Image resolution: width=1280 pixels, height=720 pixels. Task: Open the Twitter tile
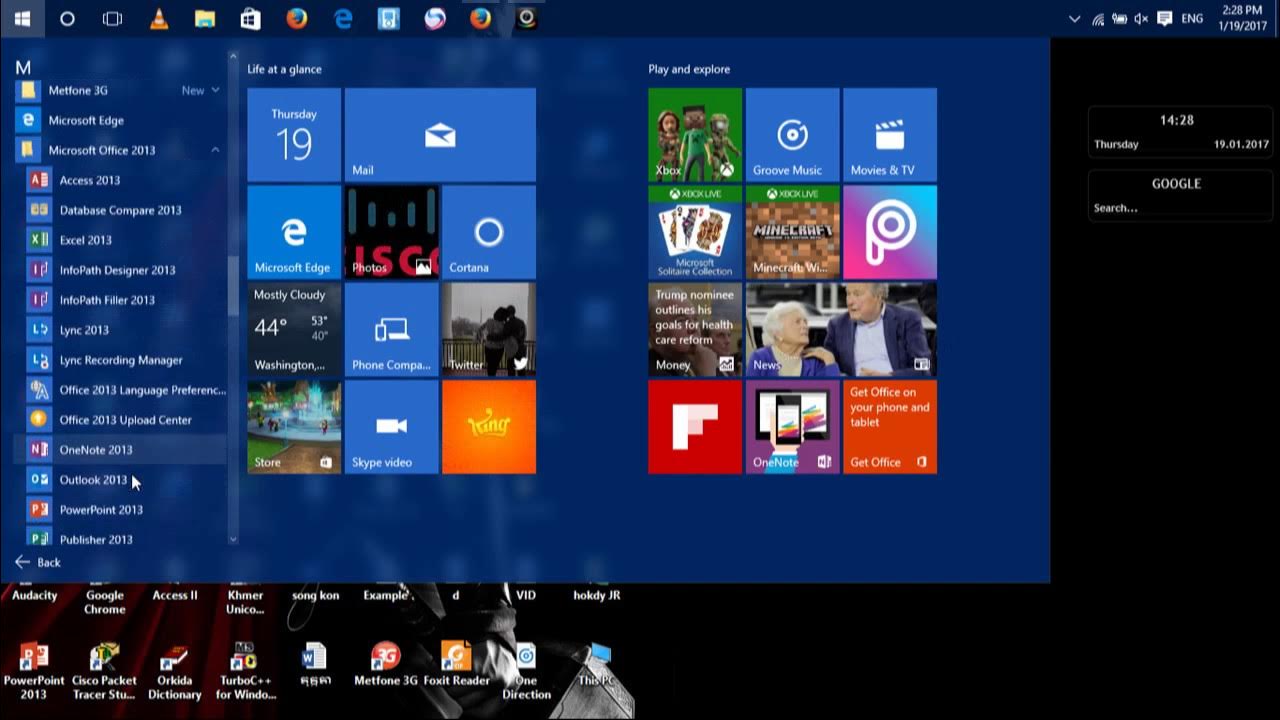tap(489, 330)
